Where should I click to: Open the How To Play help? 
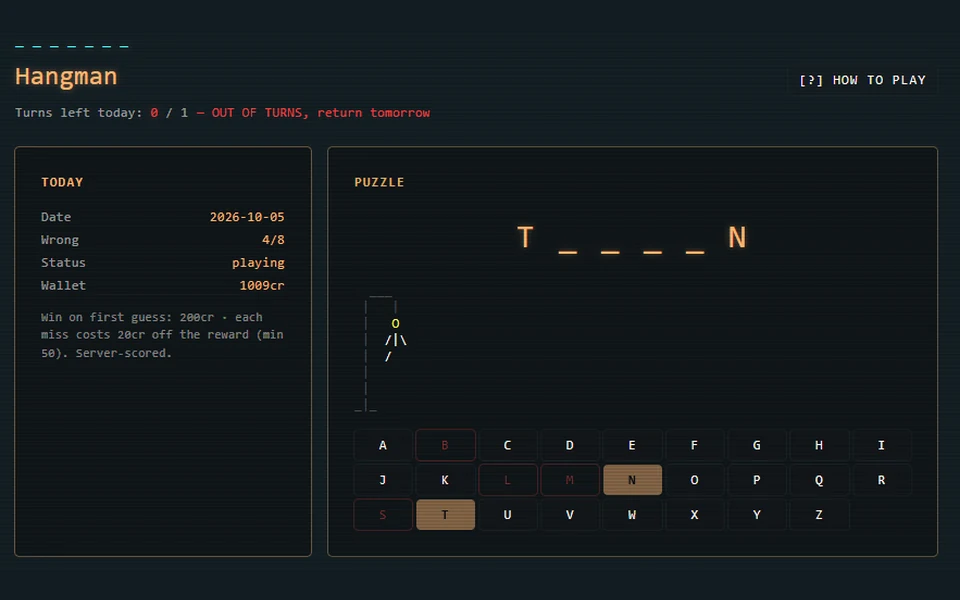pos(862,80)
